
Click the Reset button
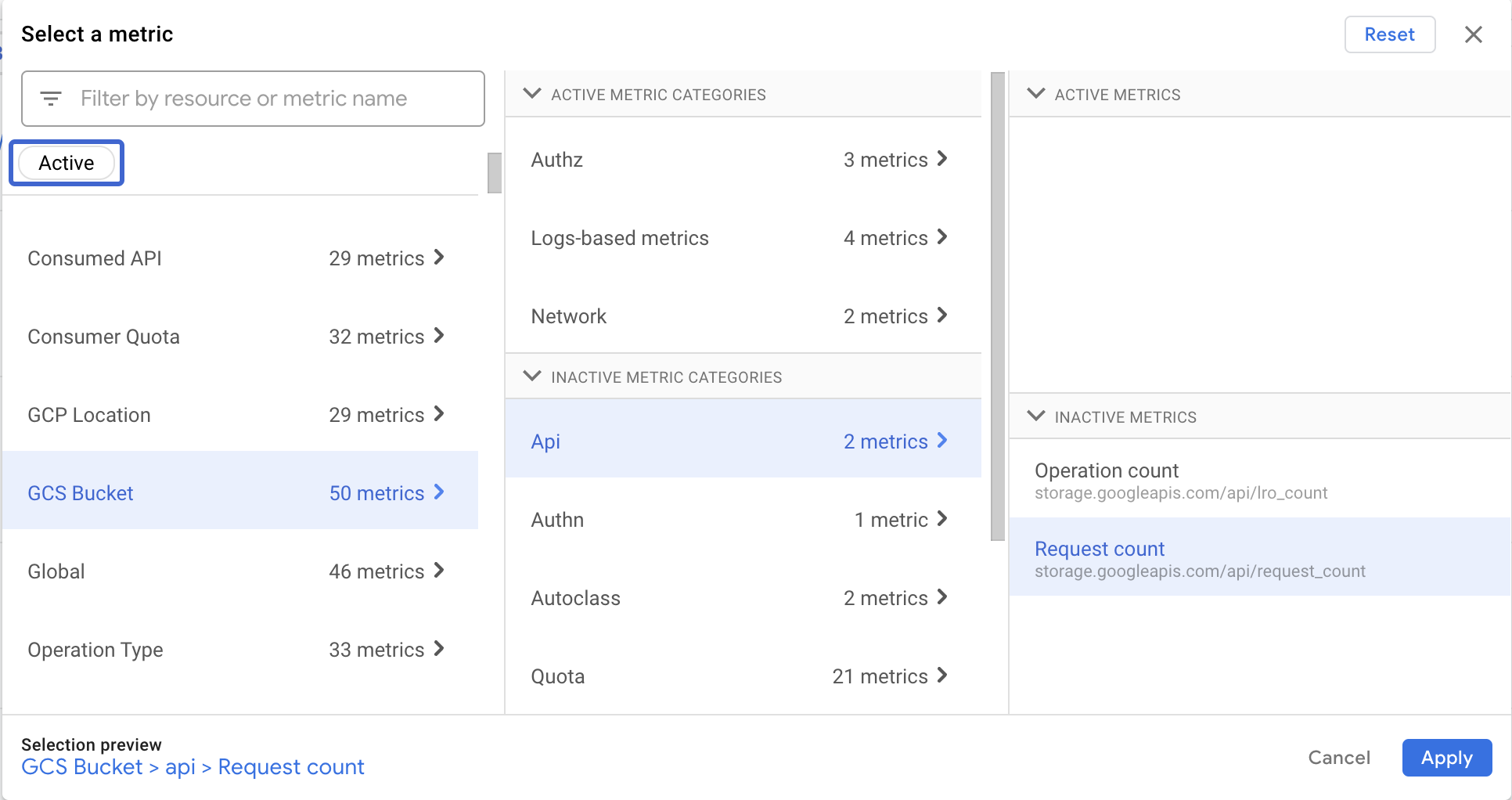click(x=1389, y=34)
